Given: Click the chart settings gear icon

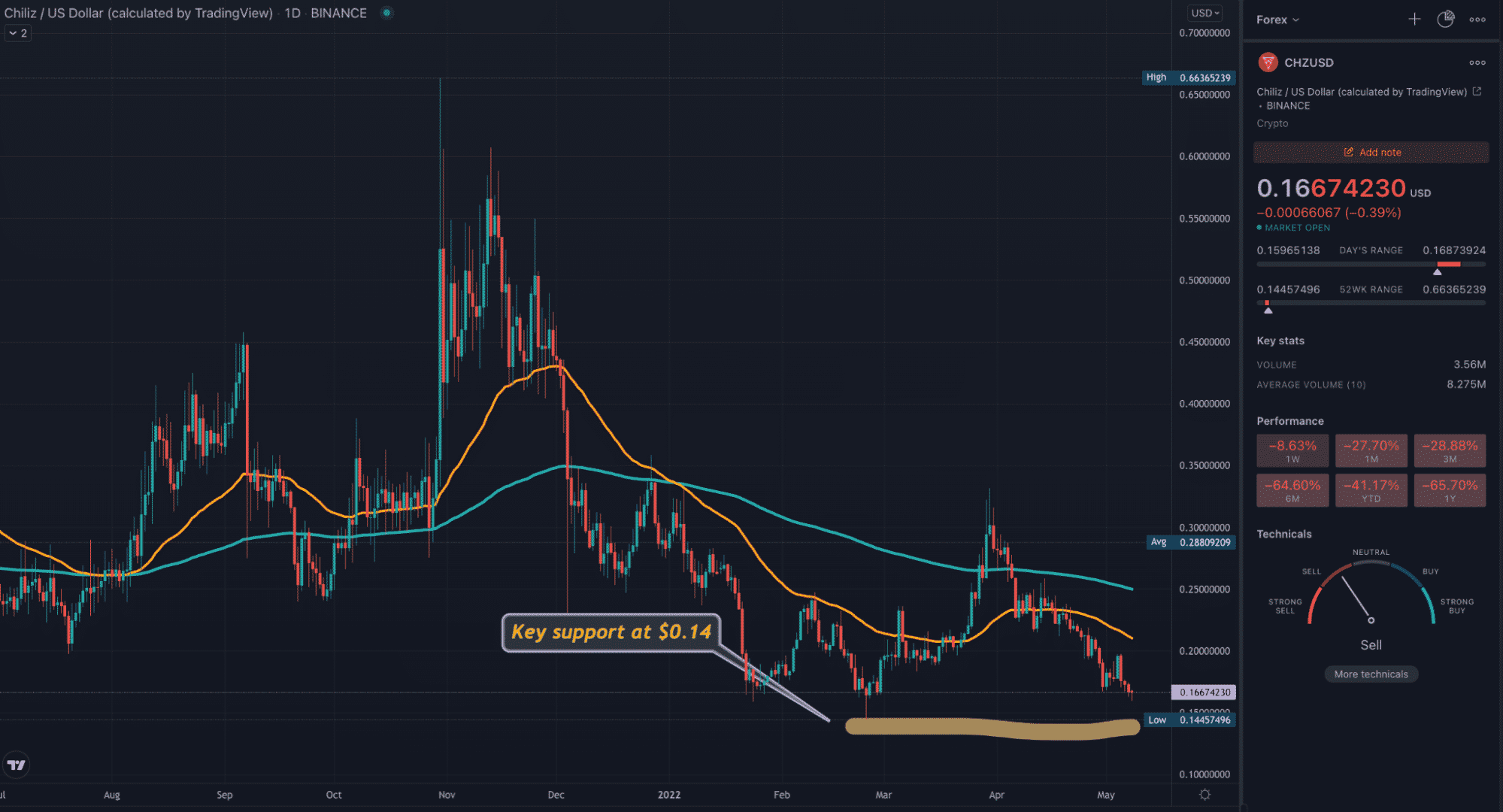Looking at the screenshot, I should tap(1205, 795).
